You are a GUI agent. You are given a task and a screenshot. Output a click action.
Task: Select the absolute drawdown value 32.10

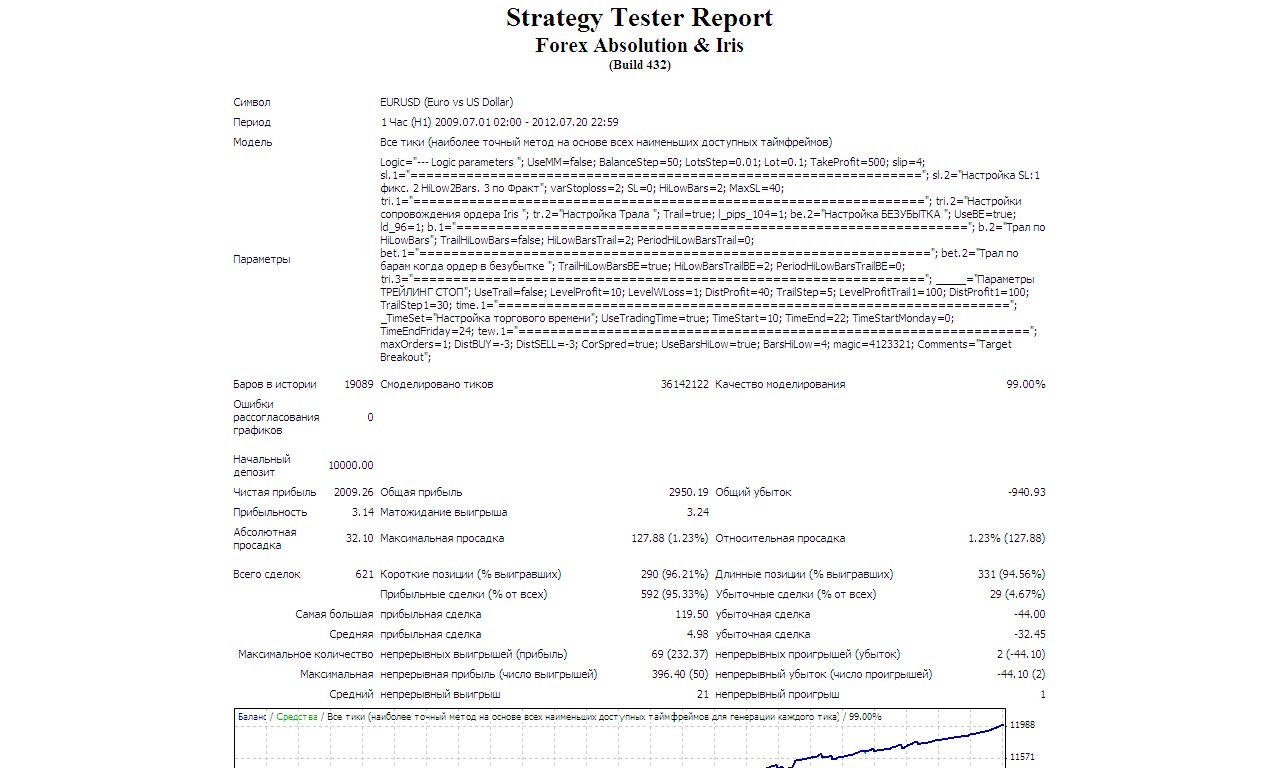[360, 538]
